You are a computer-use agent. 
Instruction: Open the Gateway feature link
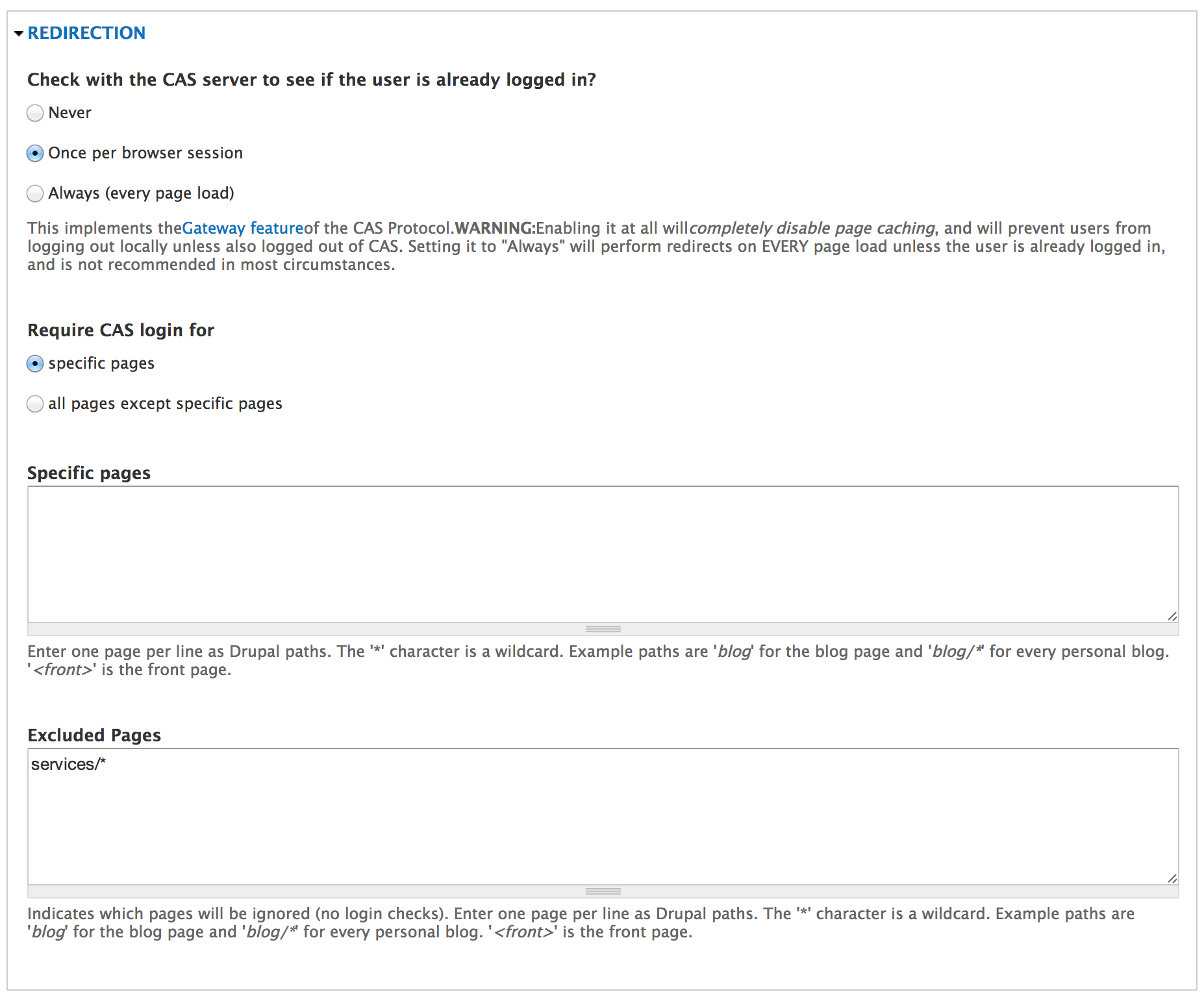point(243,229)
